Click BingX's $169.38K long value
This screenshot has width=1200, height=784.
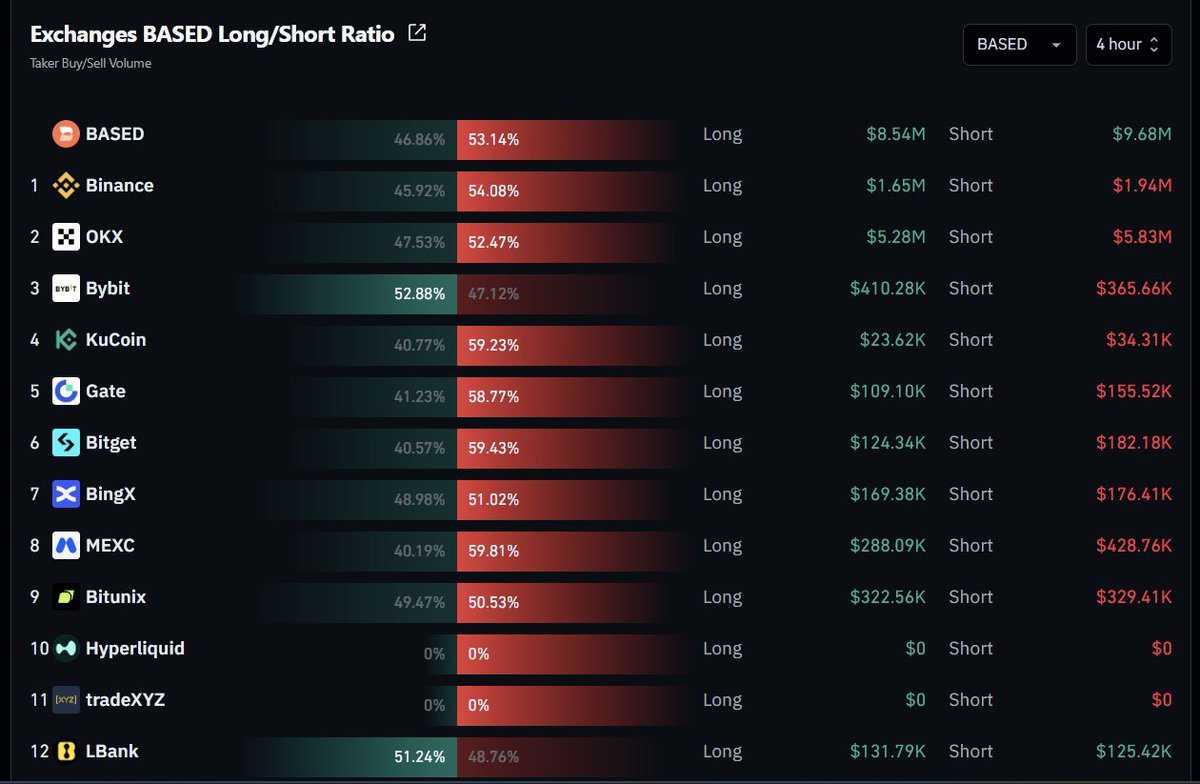point(888,494)
